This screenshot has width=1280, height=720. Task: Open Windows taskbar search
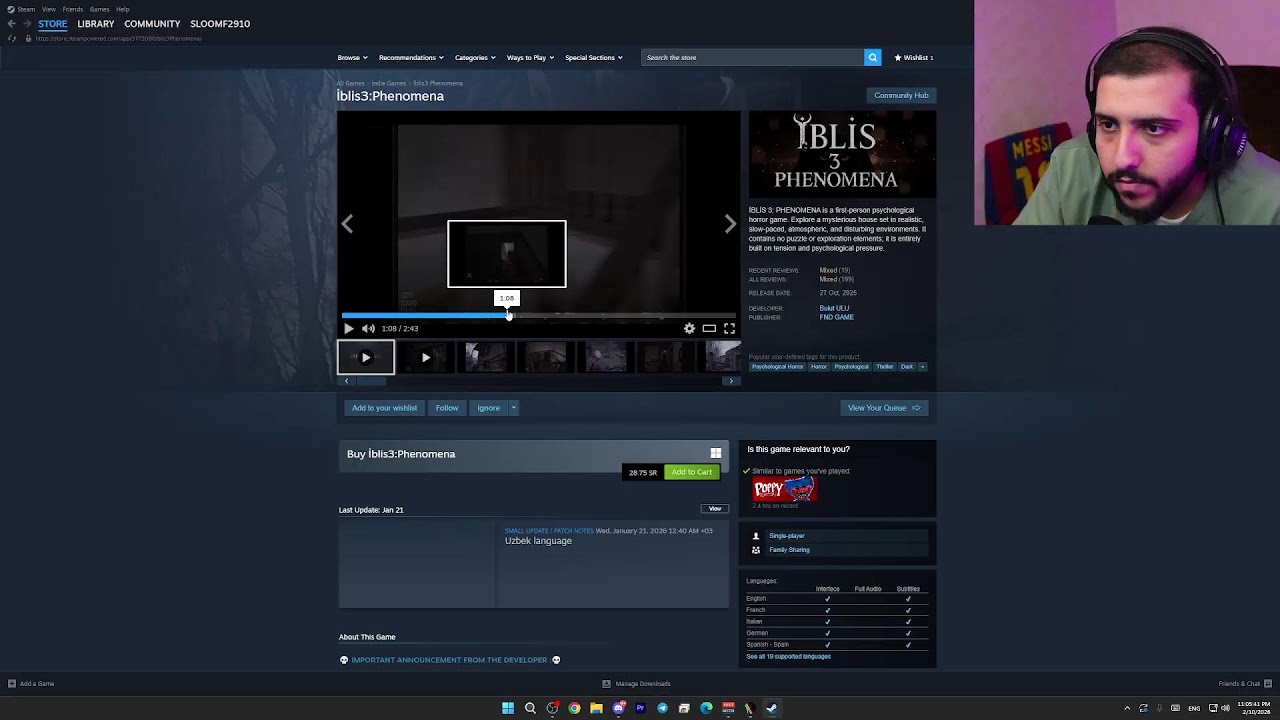pos(530,708)
